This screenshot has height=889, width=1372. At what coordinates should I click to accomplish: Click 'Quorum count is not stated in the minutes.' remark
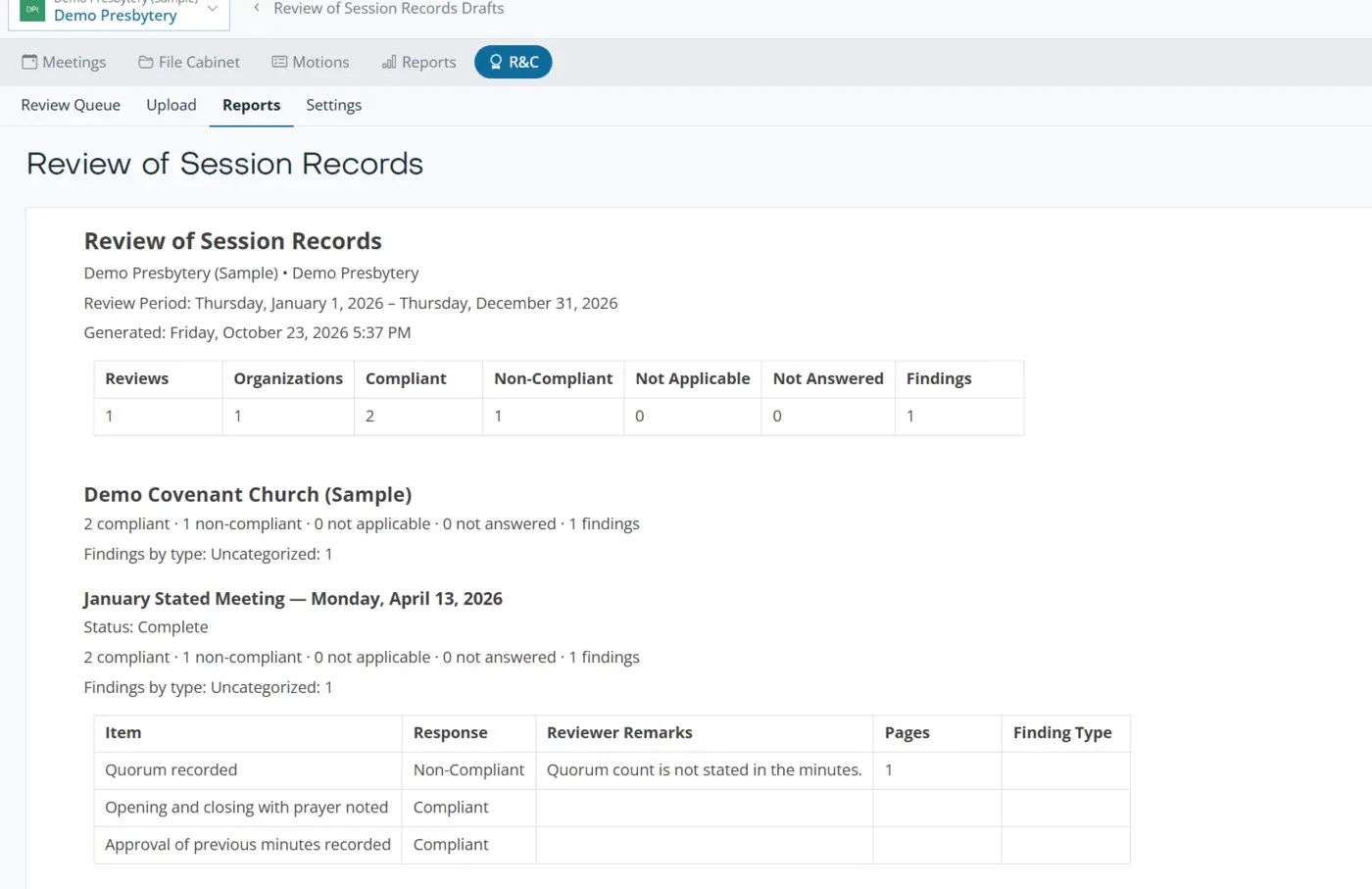(x=705, y=770)
